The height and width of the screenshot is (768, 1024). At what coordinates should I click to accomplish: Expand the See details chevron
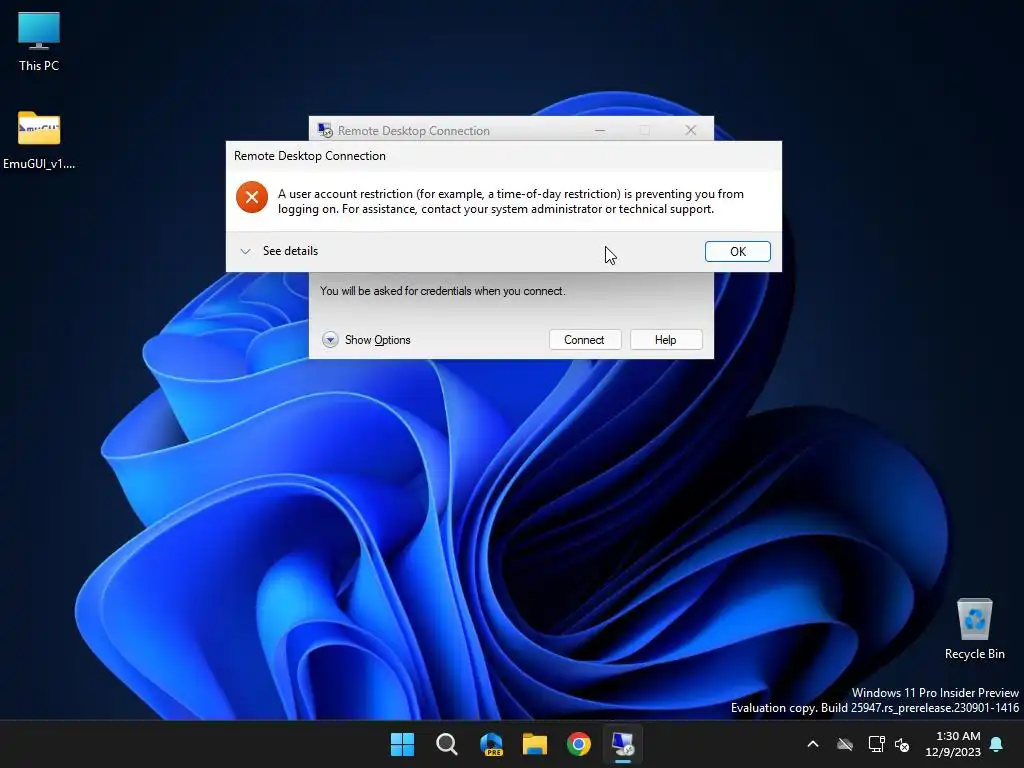click(246, 251)
